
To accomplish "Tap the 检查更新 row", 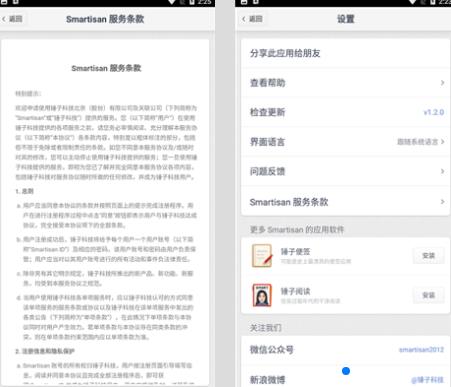I will click(345, 112).
